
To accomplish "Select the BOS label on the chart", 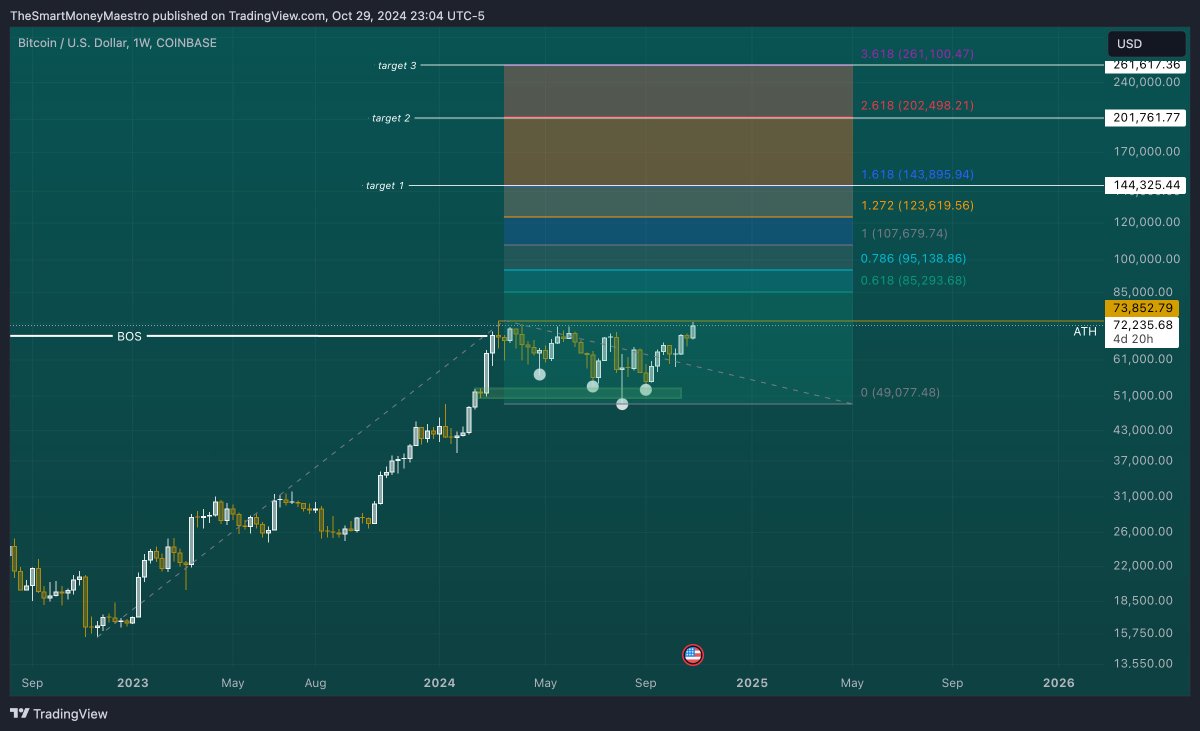I will coord(128,338).
